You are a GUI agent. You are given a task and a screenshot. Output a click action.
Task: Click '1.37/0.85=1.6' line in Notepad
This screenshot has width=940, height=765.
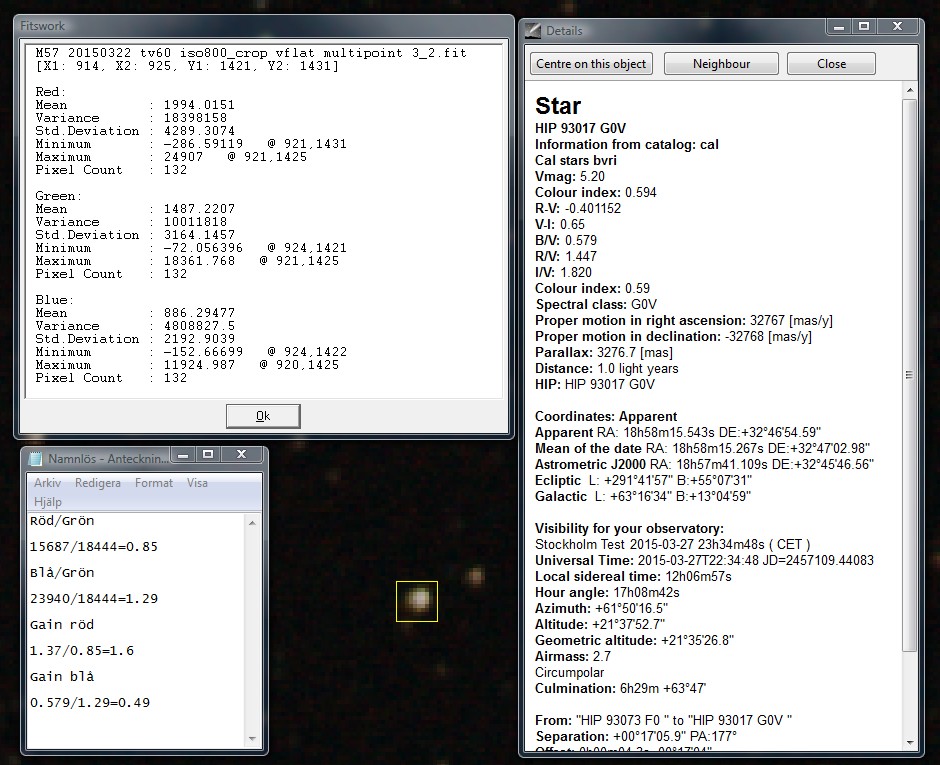pos(82,650)
